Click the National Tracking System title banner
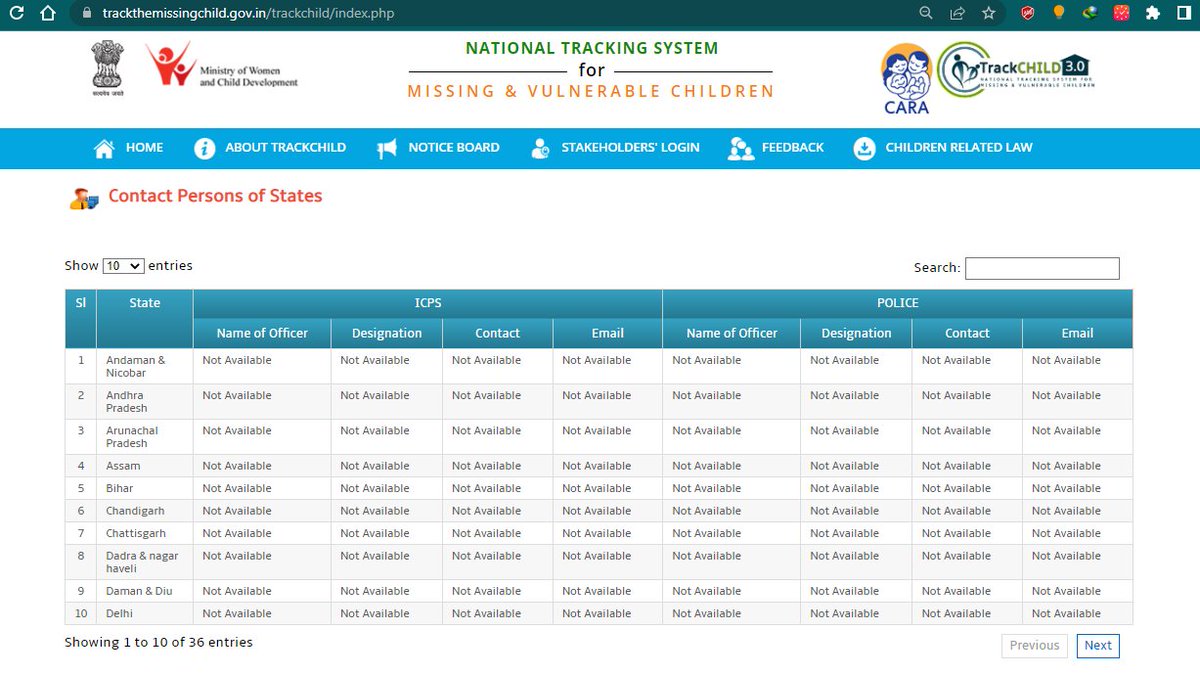This screenshot has height=675, width=1200. tap(591, 70)
